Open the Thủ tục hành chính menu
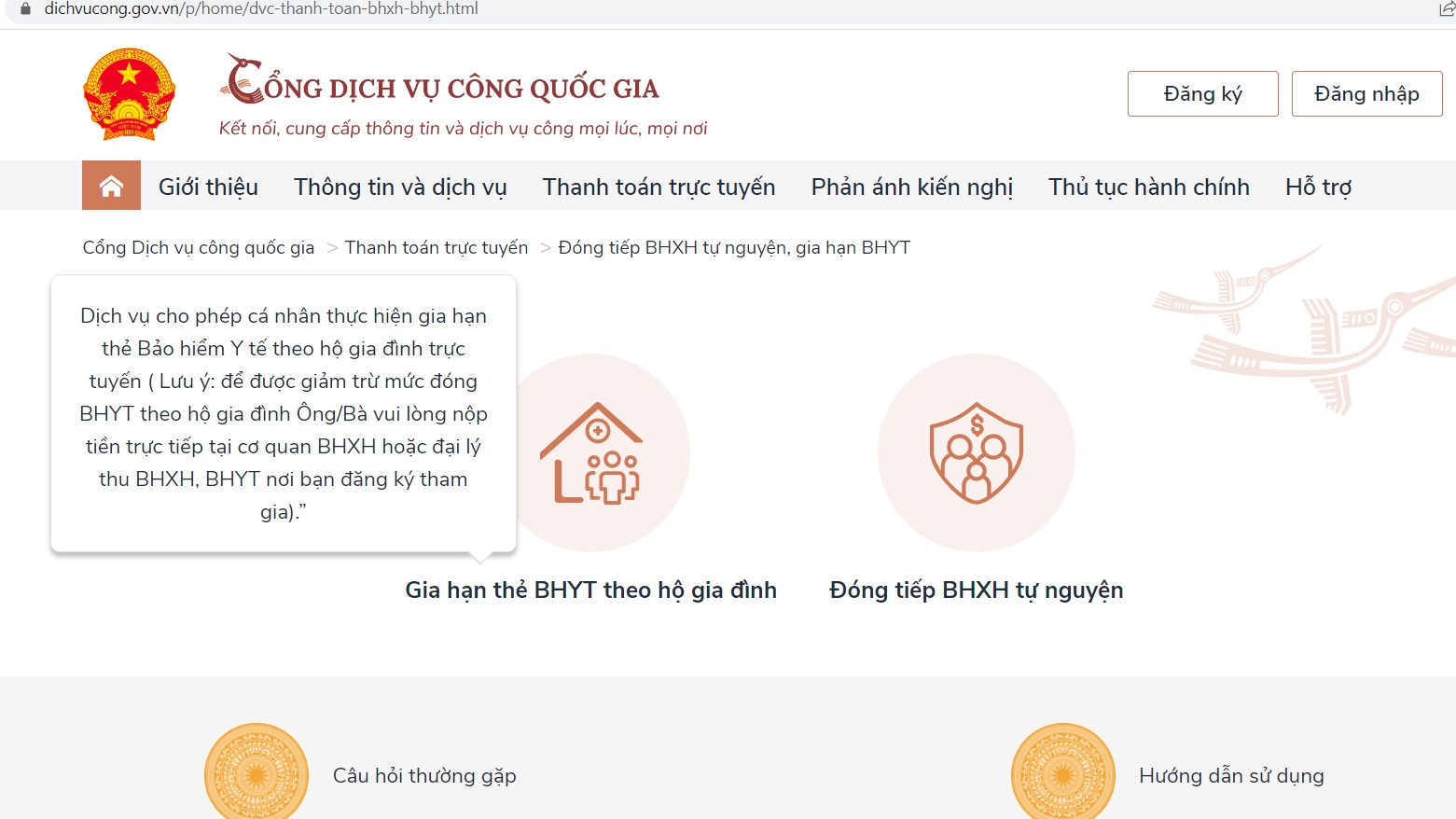Image resolution: width=1456 pixels, height=819 pixels. click(x=1148, y=187)
